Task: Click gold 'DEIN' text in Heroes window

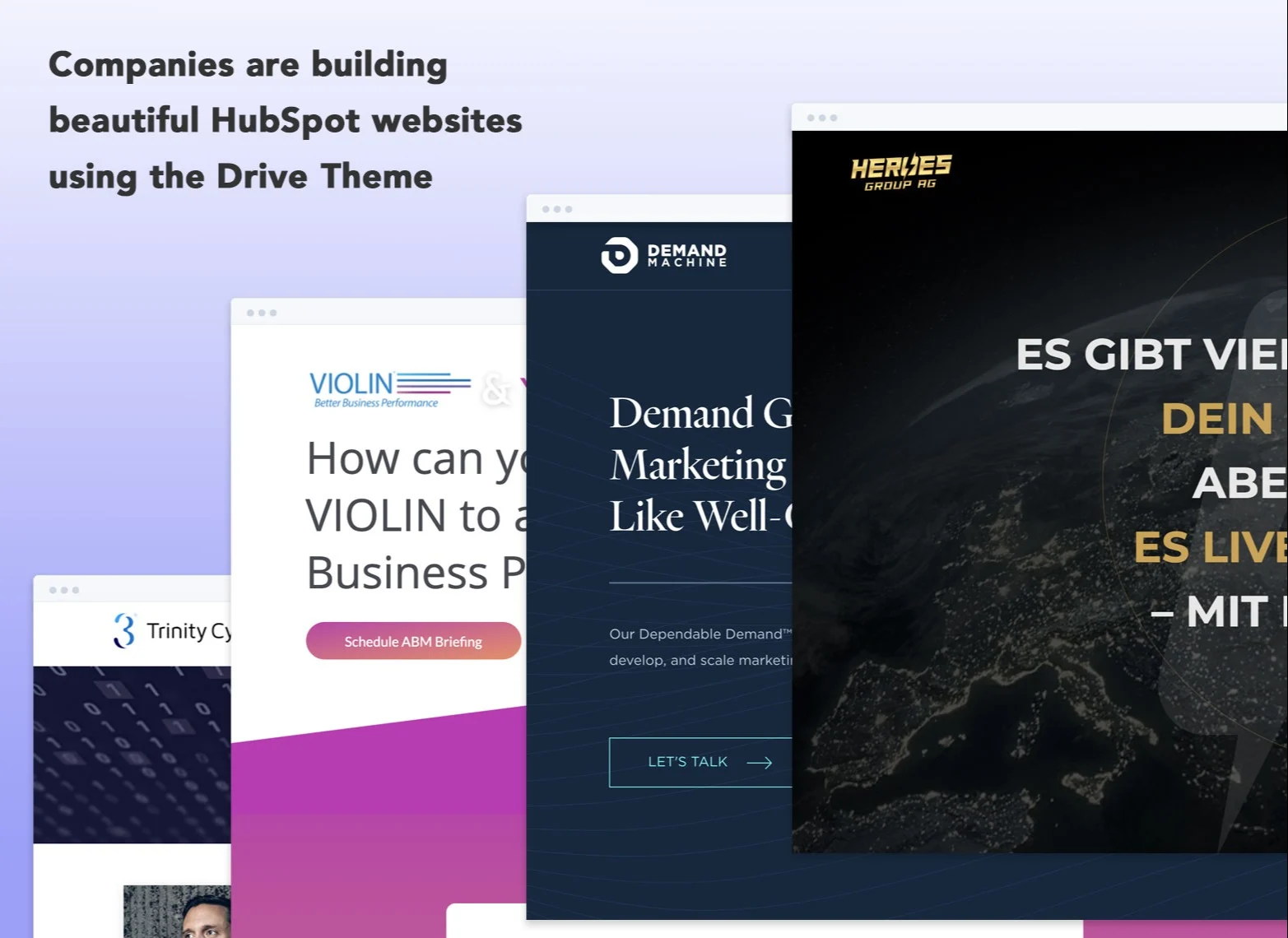Action: (1217, 419)
